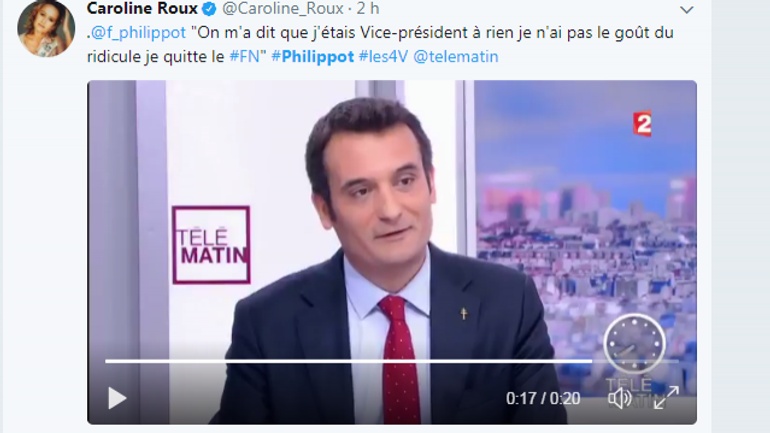Mute the video with the speaker icon
The height and width of the screenshot is (433, 770).
[x=620, y=398]
